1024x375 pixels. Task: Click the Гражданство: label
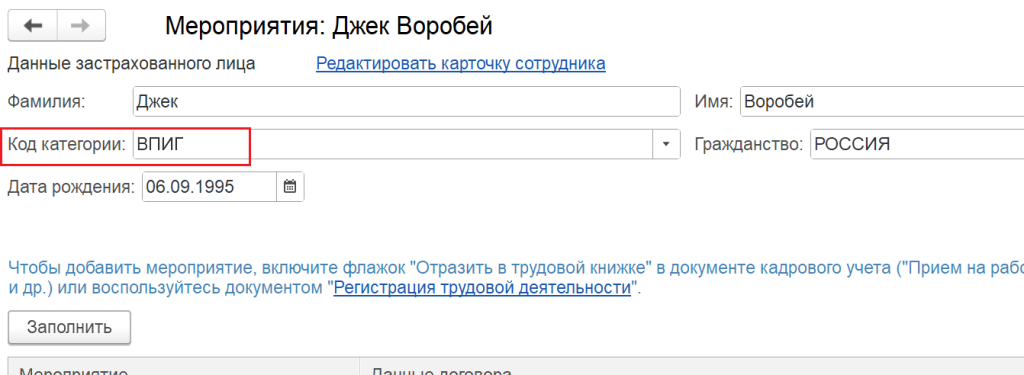748,144
